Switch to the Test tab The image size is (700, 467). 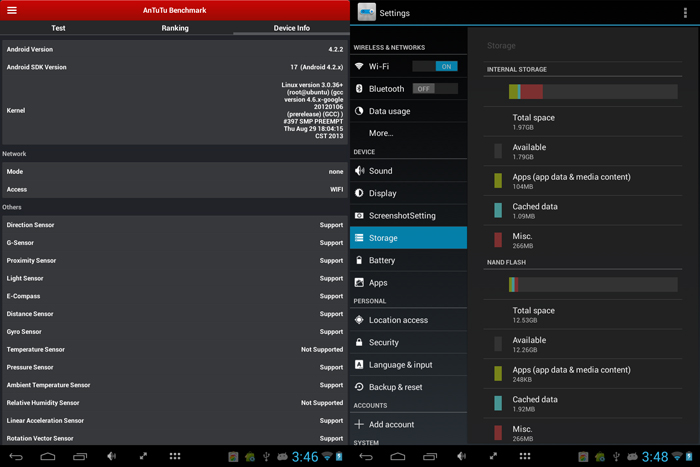[x=58, y=28]
